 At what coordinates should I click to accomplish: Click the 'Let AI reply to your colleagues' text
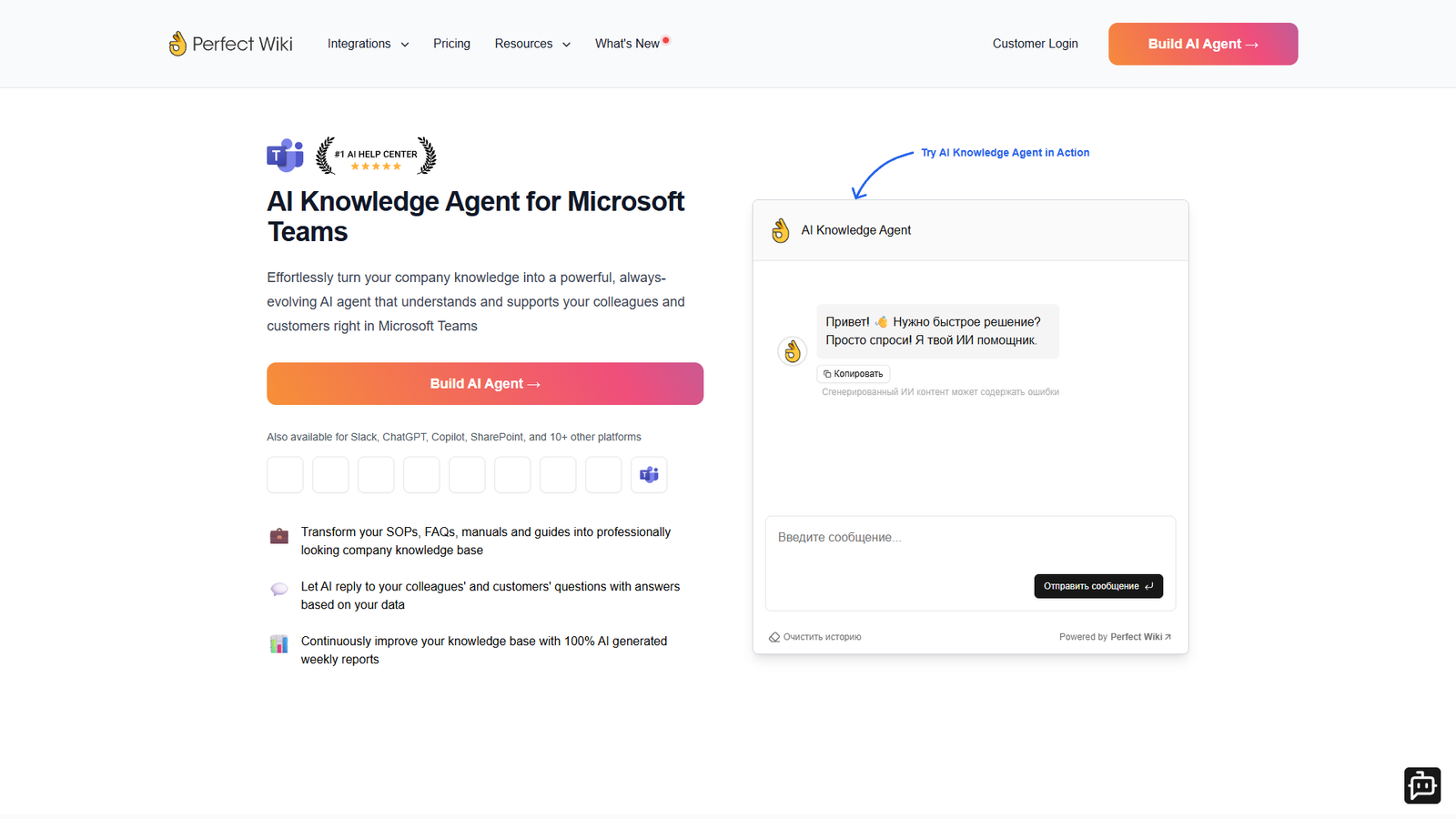click(490, 596)
